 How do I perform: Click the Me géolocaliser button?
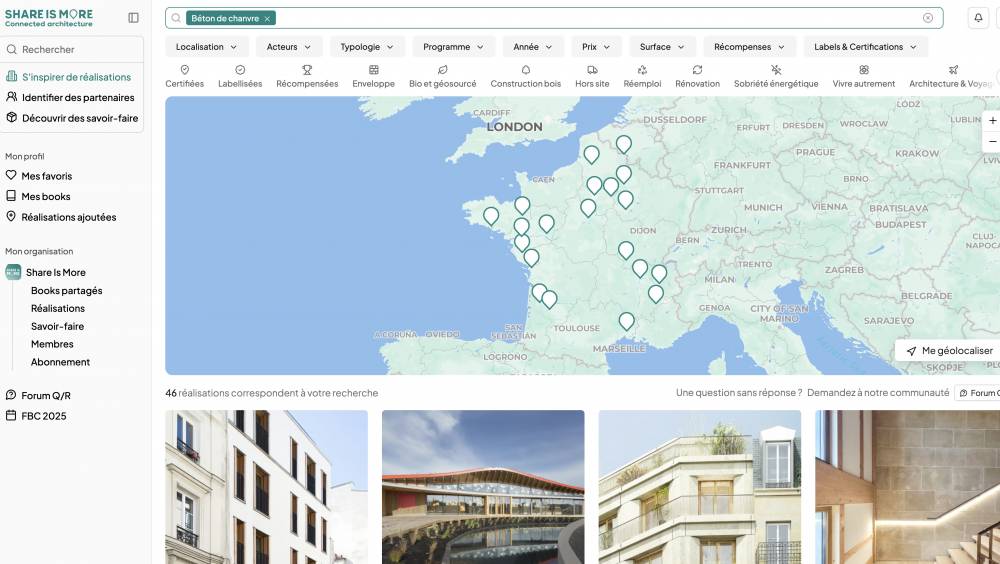tap(949, 350)
